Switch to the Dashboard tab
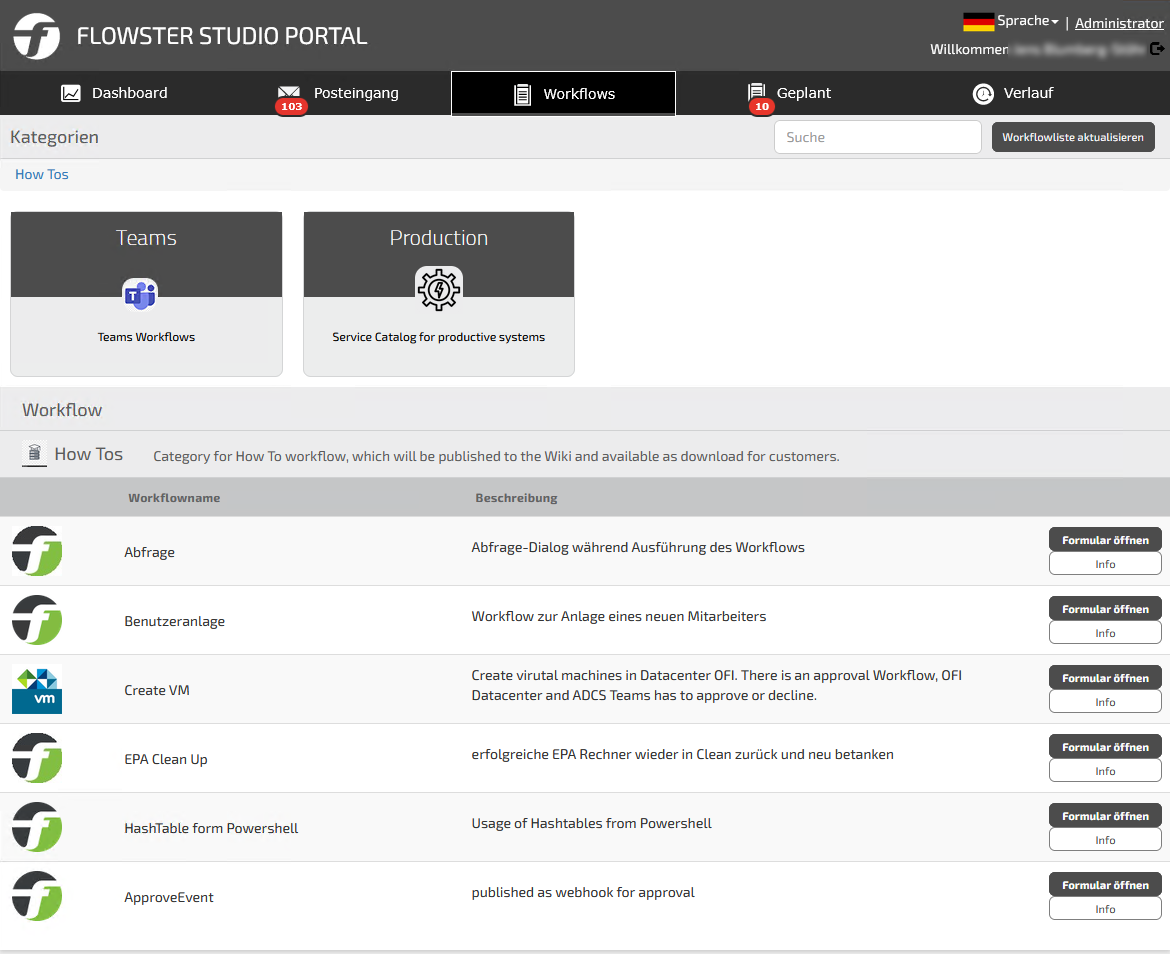Viewport: 1170px width, 954px height. (x=113, y=93)
